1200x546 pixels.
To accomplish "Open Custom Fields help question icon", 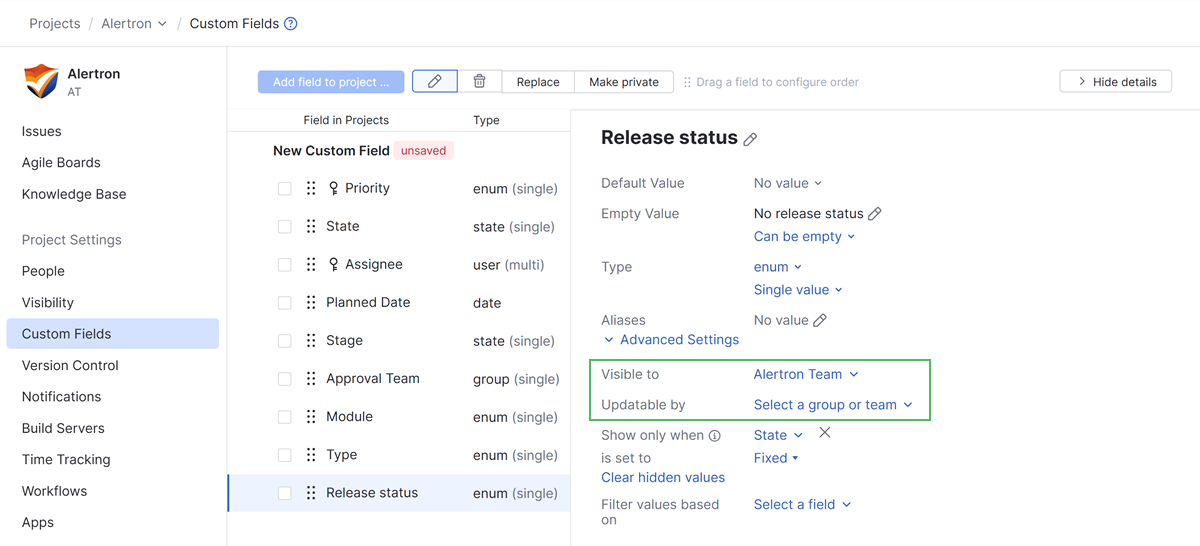I will (291, 24).
